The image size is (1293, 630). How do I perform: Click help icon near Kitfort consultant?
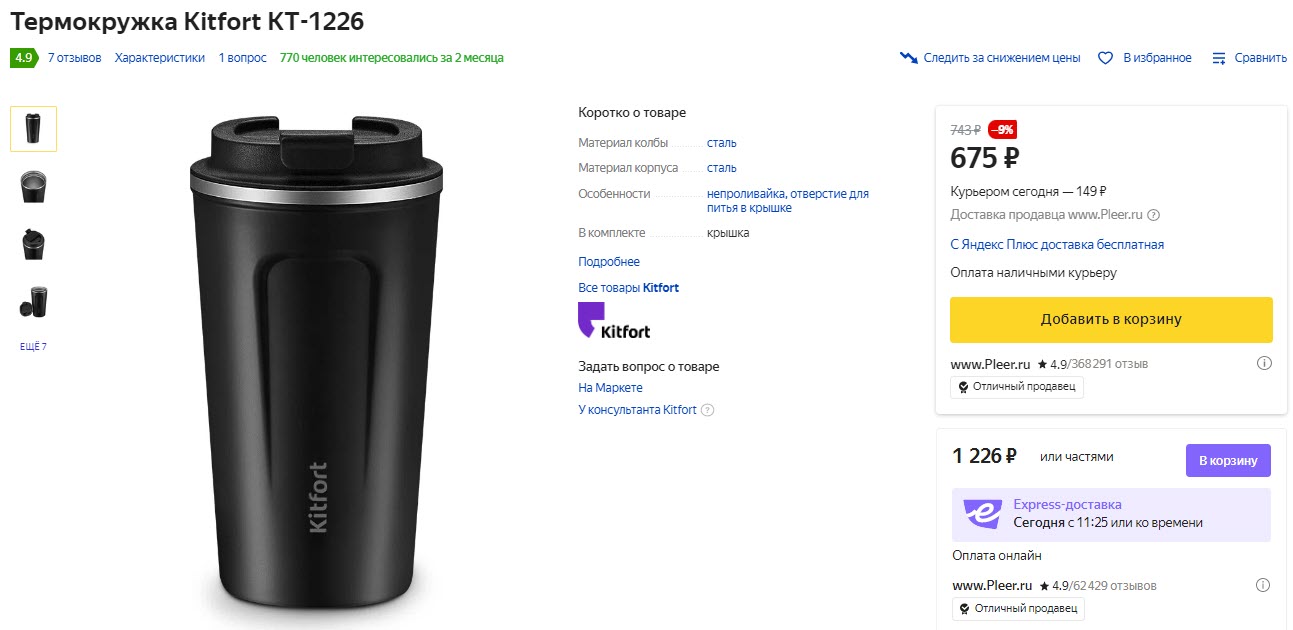tap(708, 410)
